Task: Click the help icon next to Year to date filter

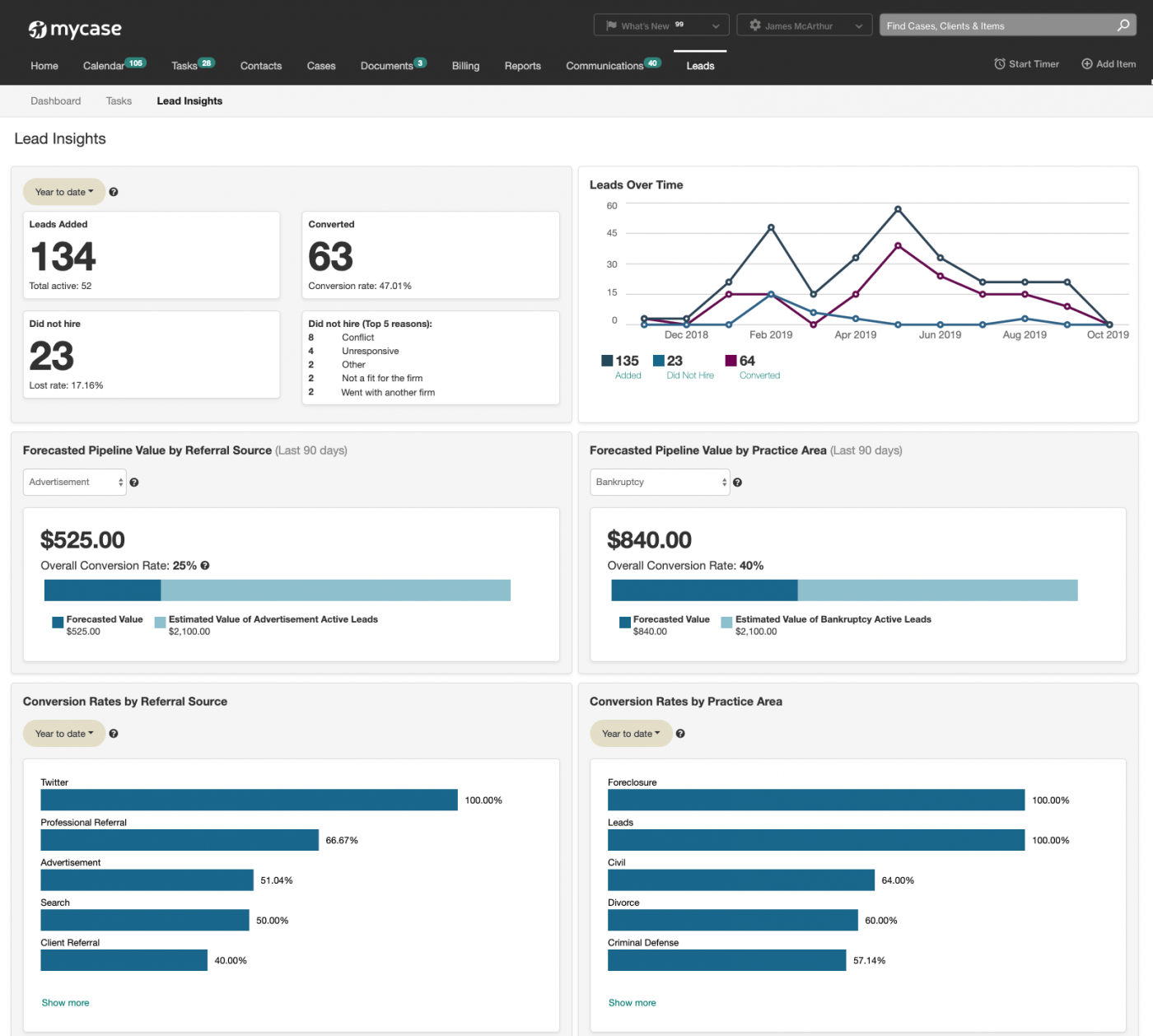Action: click(x=114, y=192)
